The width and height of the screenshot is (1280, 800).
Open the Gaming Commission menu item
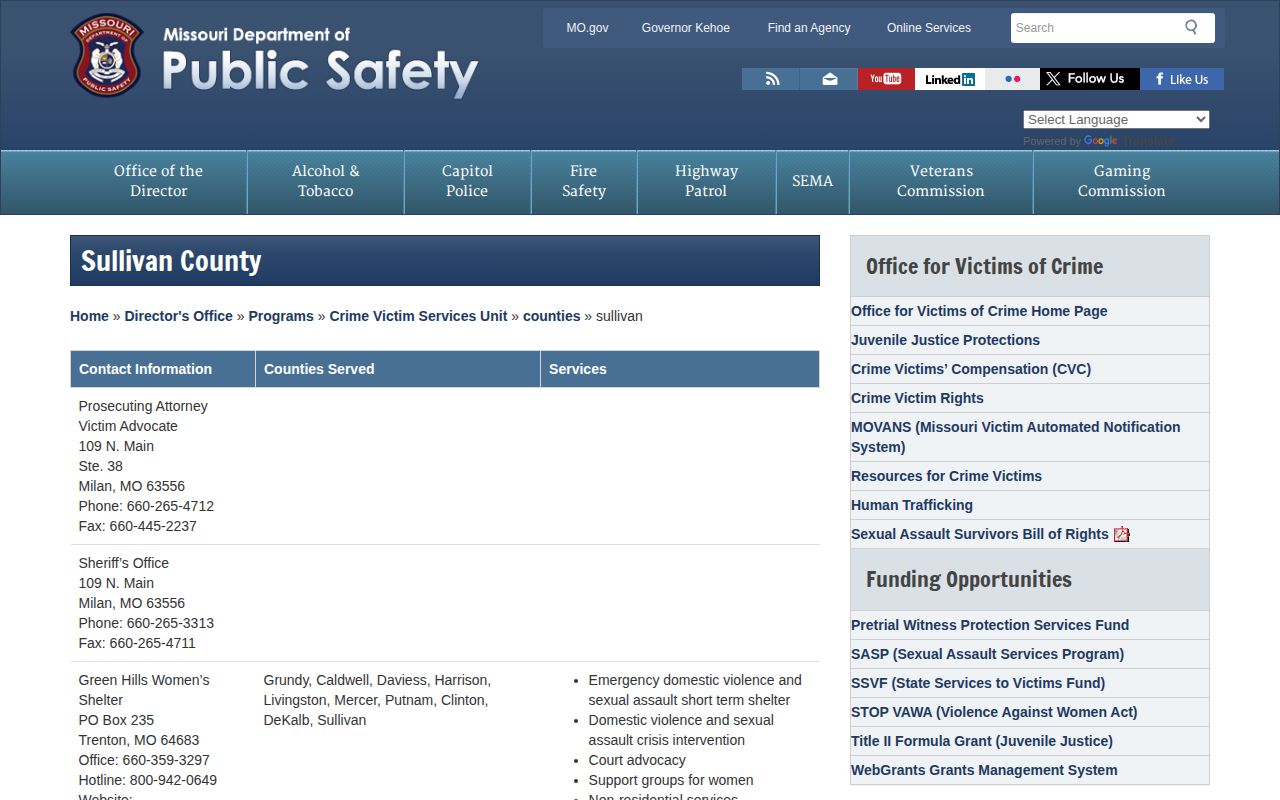point(1122,181)
